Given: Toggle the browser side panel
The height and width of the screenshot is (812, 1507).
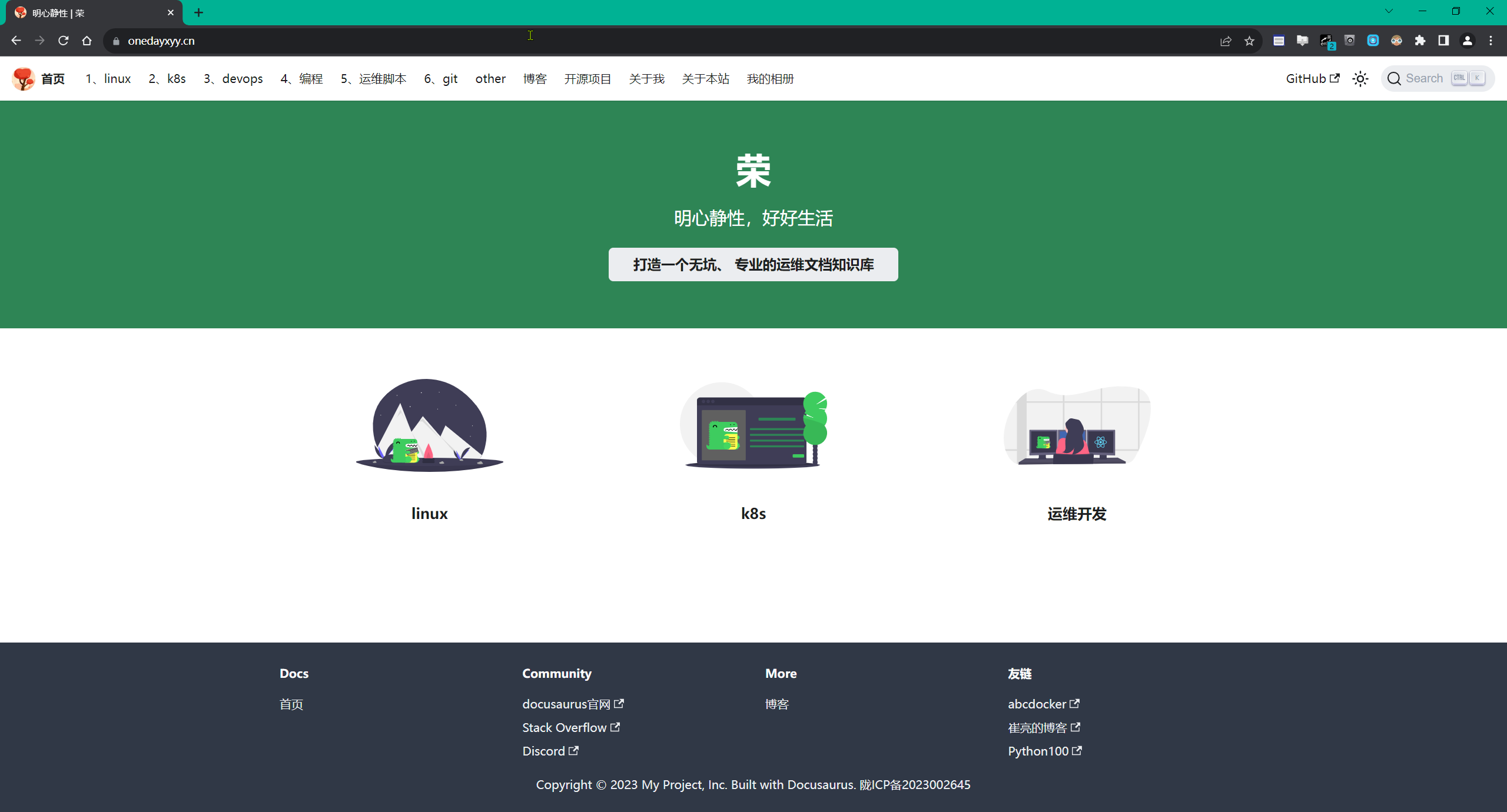Looking at the screenshot, I should click(x=1443, y=41).
